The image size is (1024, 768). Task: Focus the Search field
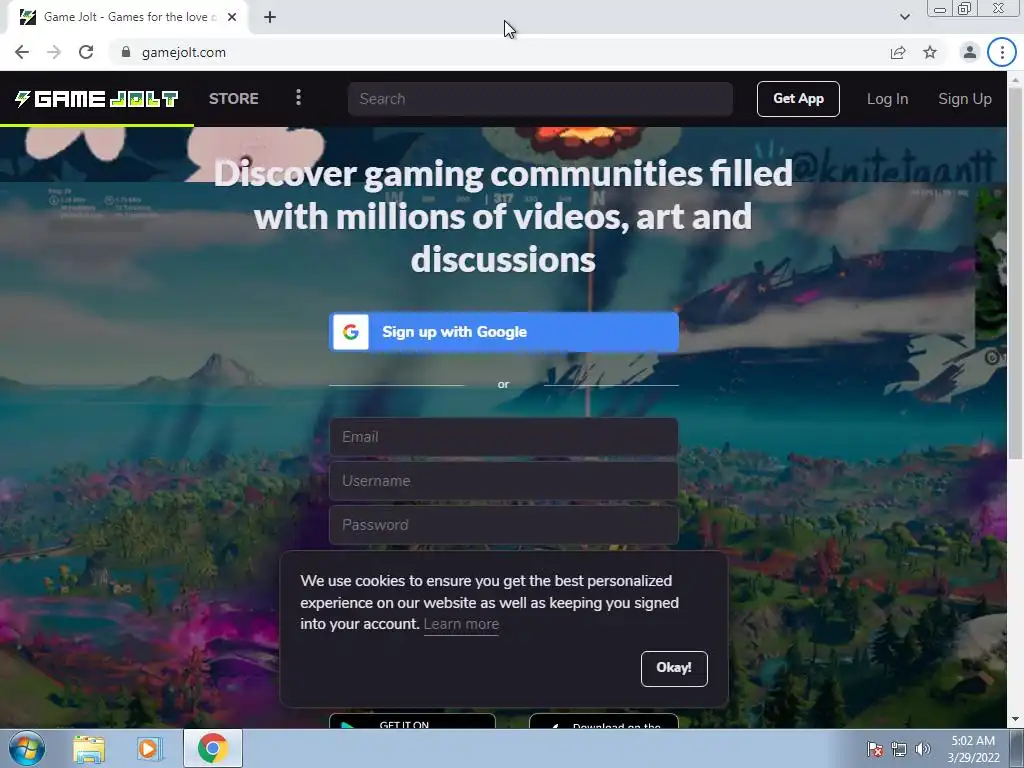pos(540,99)
